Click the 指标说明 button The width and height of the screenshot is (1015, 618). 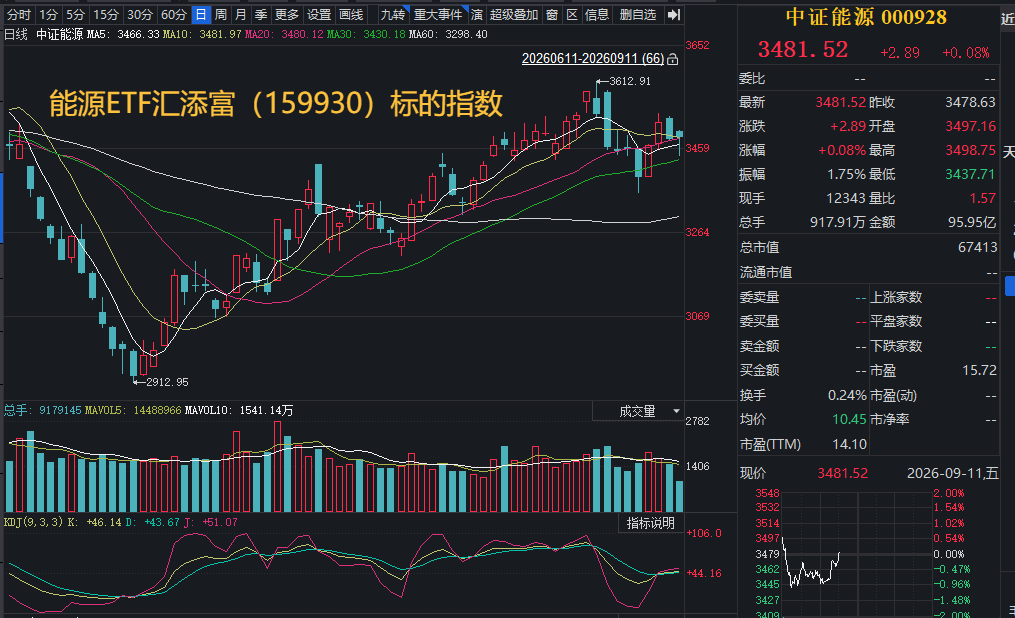pos(651,523)
